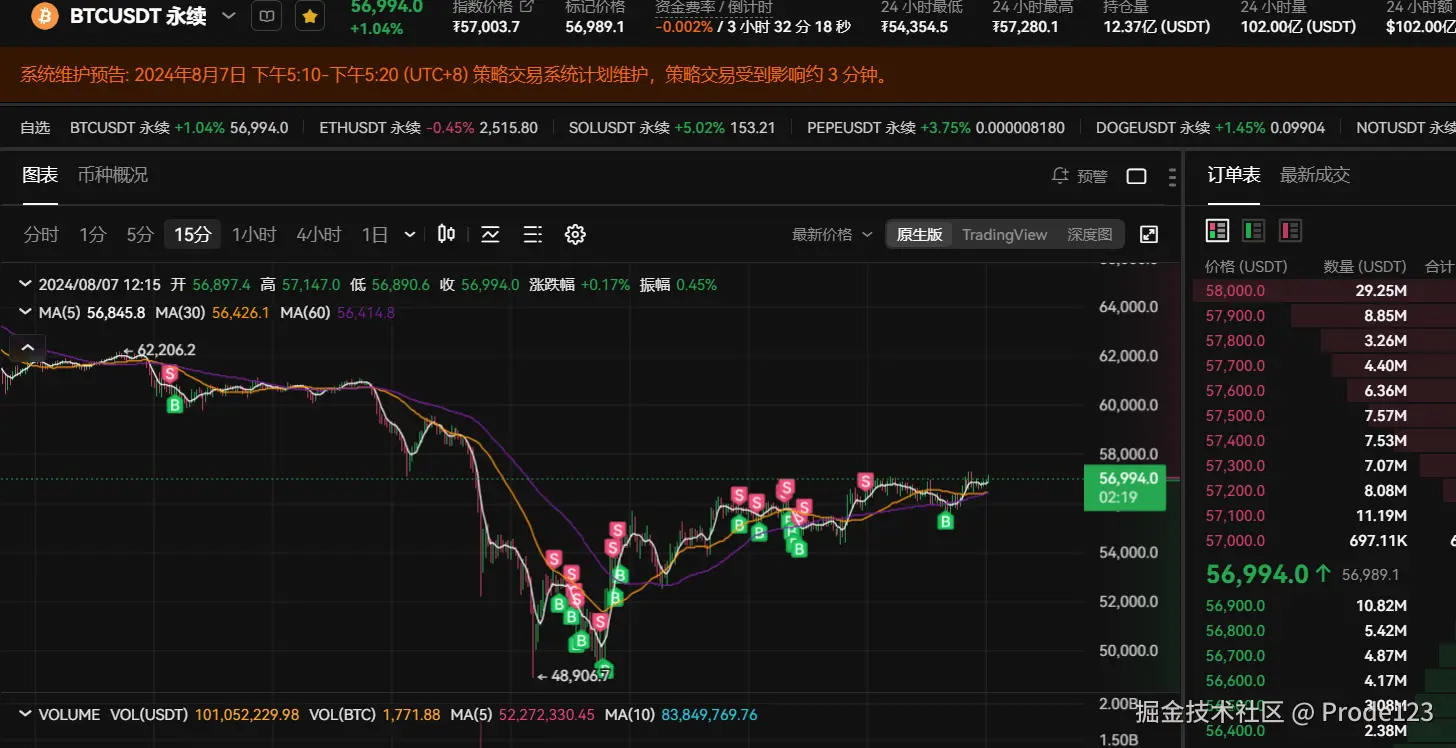Click the MA(30) 56,426.1 indicator label
1456x748 pixels.
pyautogui.click(x=213, y=313)
